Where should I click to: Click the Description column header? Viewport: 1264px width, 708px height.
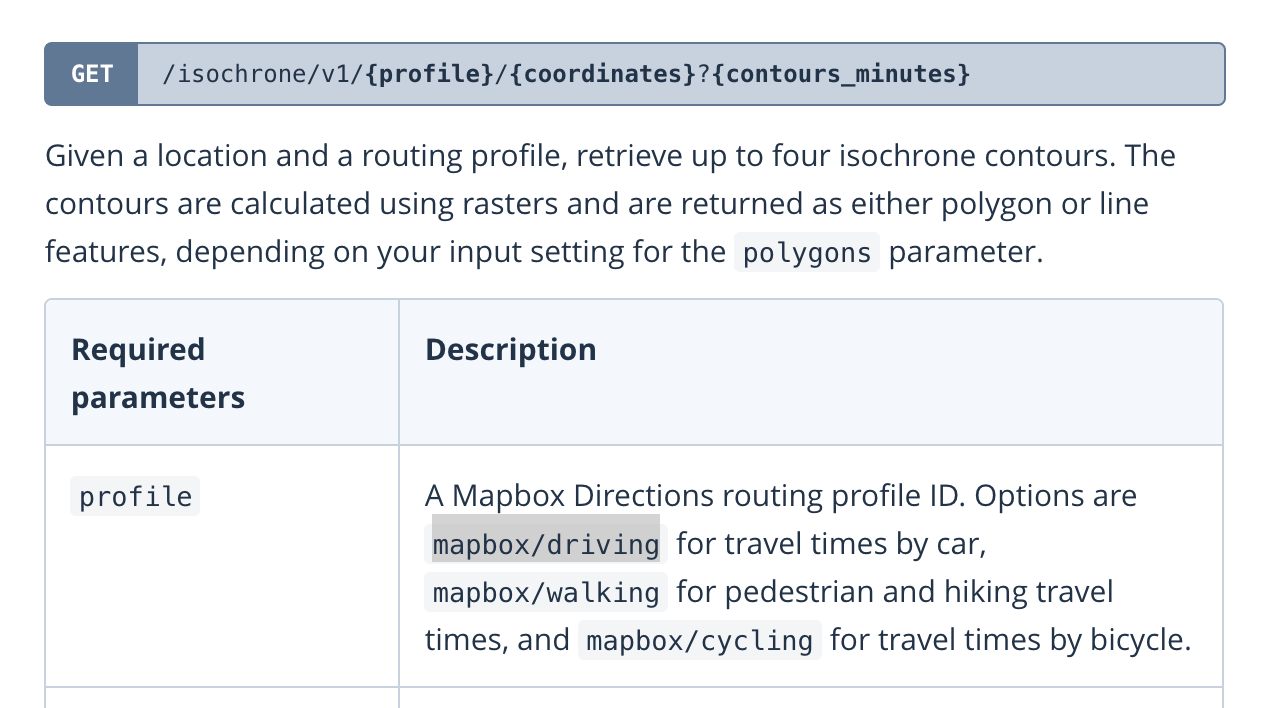[x=511, y=349]
